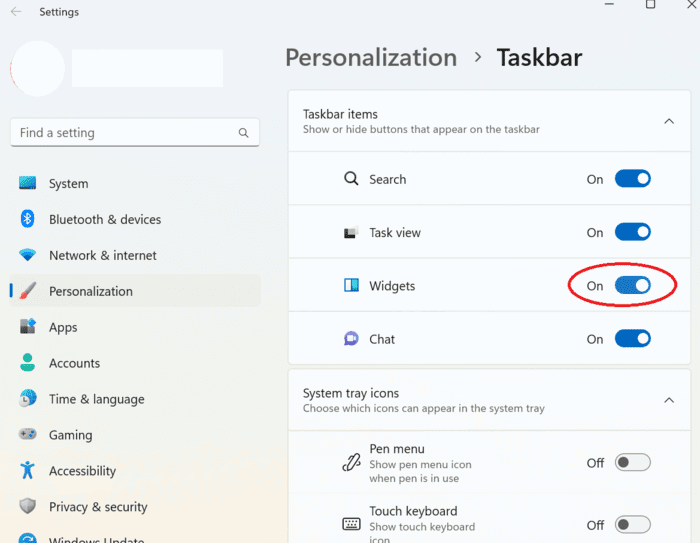Screen dimensions: 700x543
Task: Click the System tray icons heading
Action: pos(351,393)
